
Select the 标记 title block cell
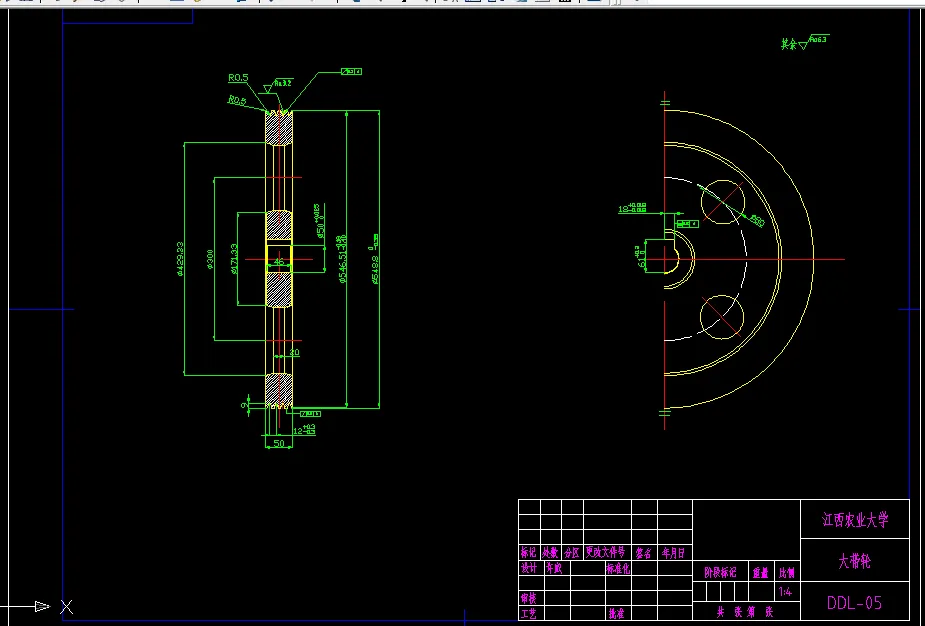529,553
